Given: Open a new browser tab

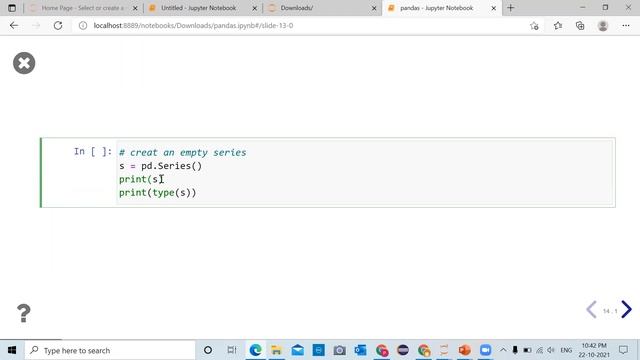Looking at the screenshot, I should pyautogui.click(x=511, y=8).
